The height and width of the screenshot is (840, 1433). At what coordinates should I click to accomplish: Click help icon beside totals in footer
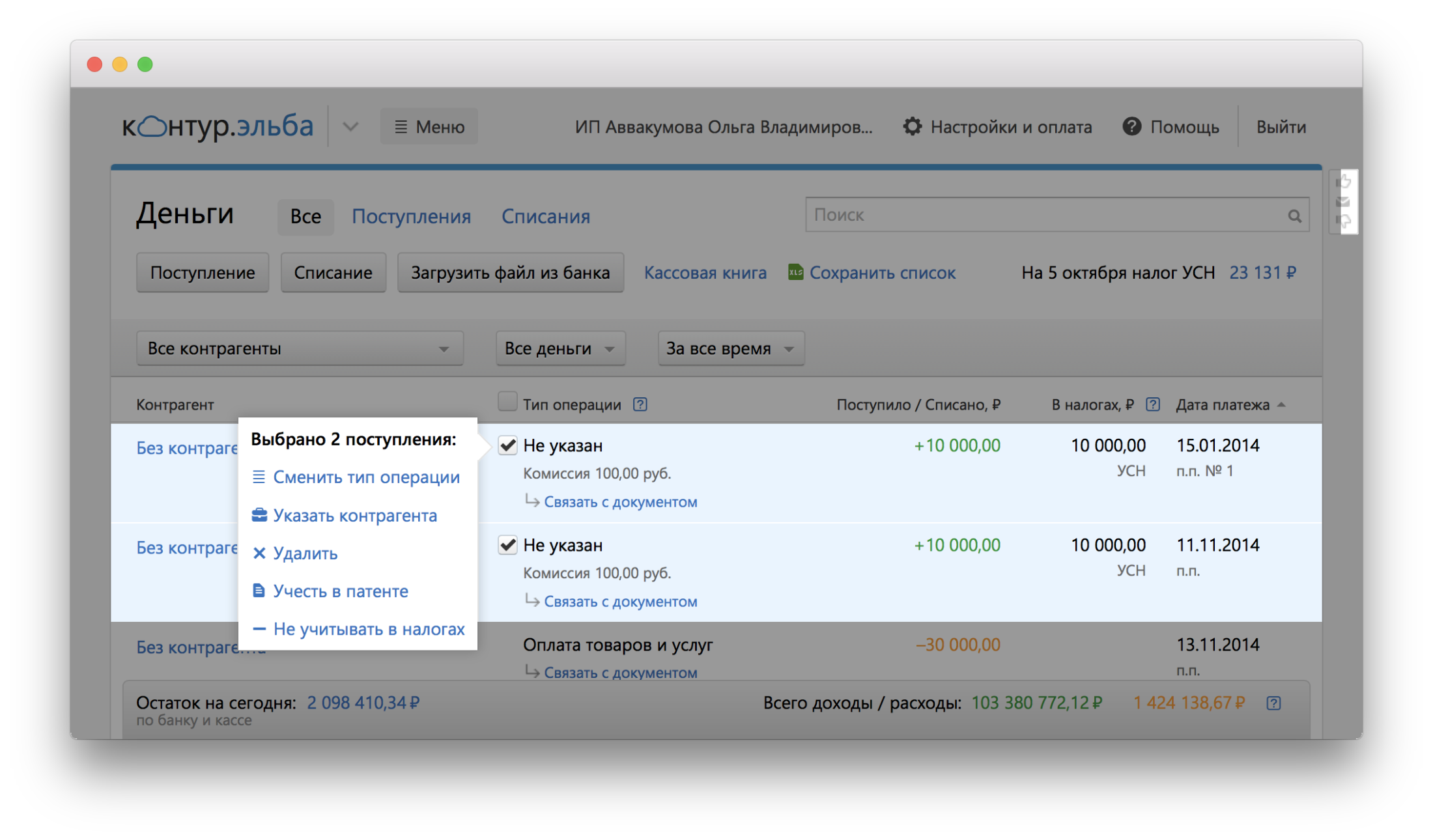pyautogui.click(x=1273, y=703)
